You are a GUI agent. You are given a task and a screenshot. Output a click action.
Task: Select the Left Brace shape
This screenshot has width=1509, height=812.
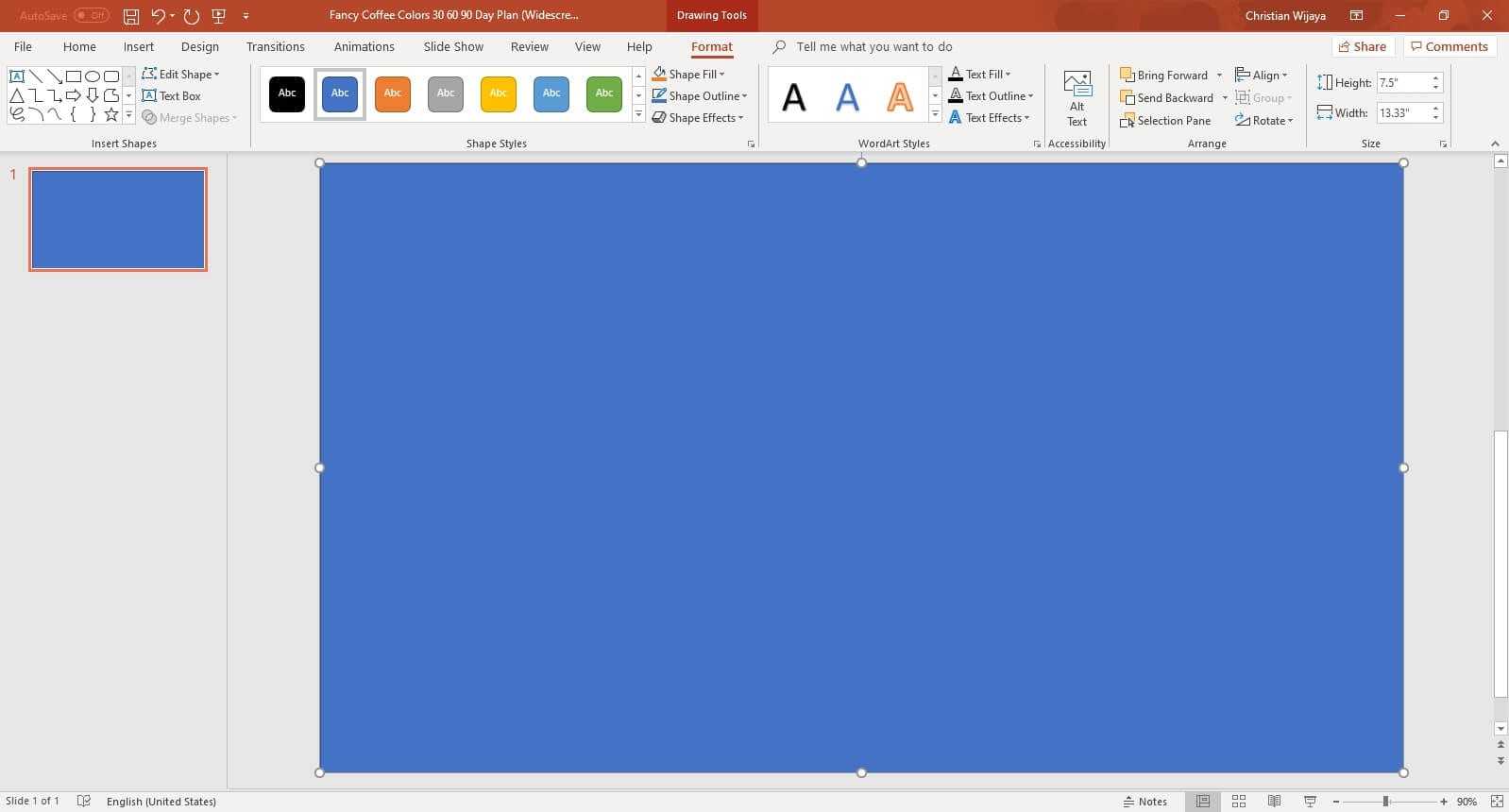click(74, 114)
